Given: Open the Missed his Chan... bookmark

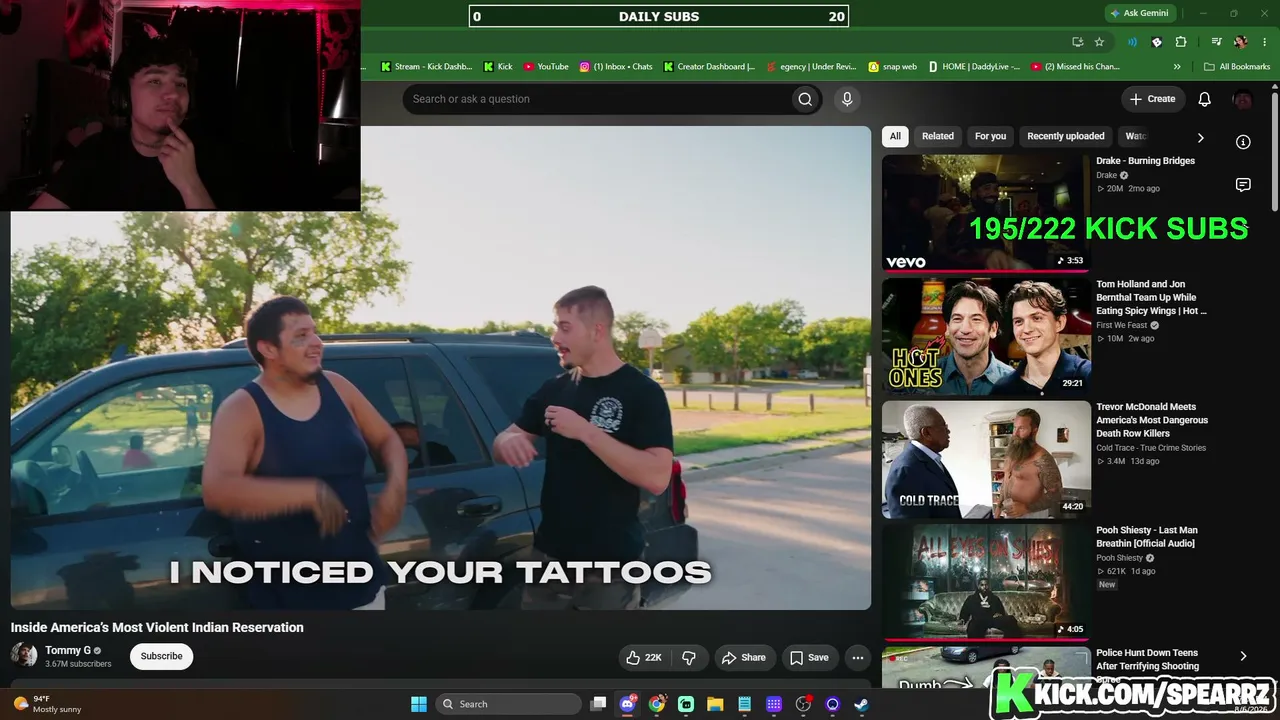Looking at the screenshot, I should pyautogui.click(x=1075, y=67).
